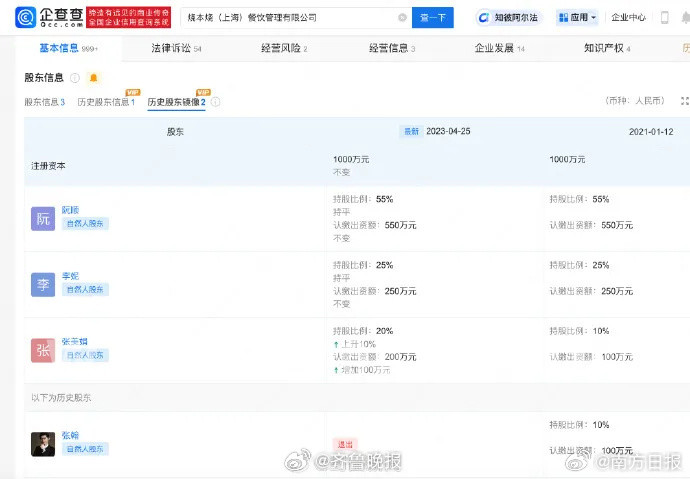Screen dimensions: 690x479
Task: Click the blue 李 shareholder avatar
Action: click(x=43, y=284)
